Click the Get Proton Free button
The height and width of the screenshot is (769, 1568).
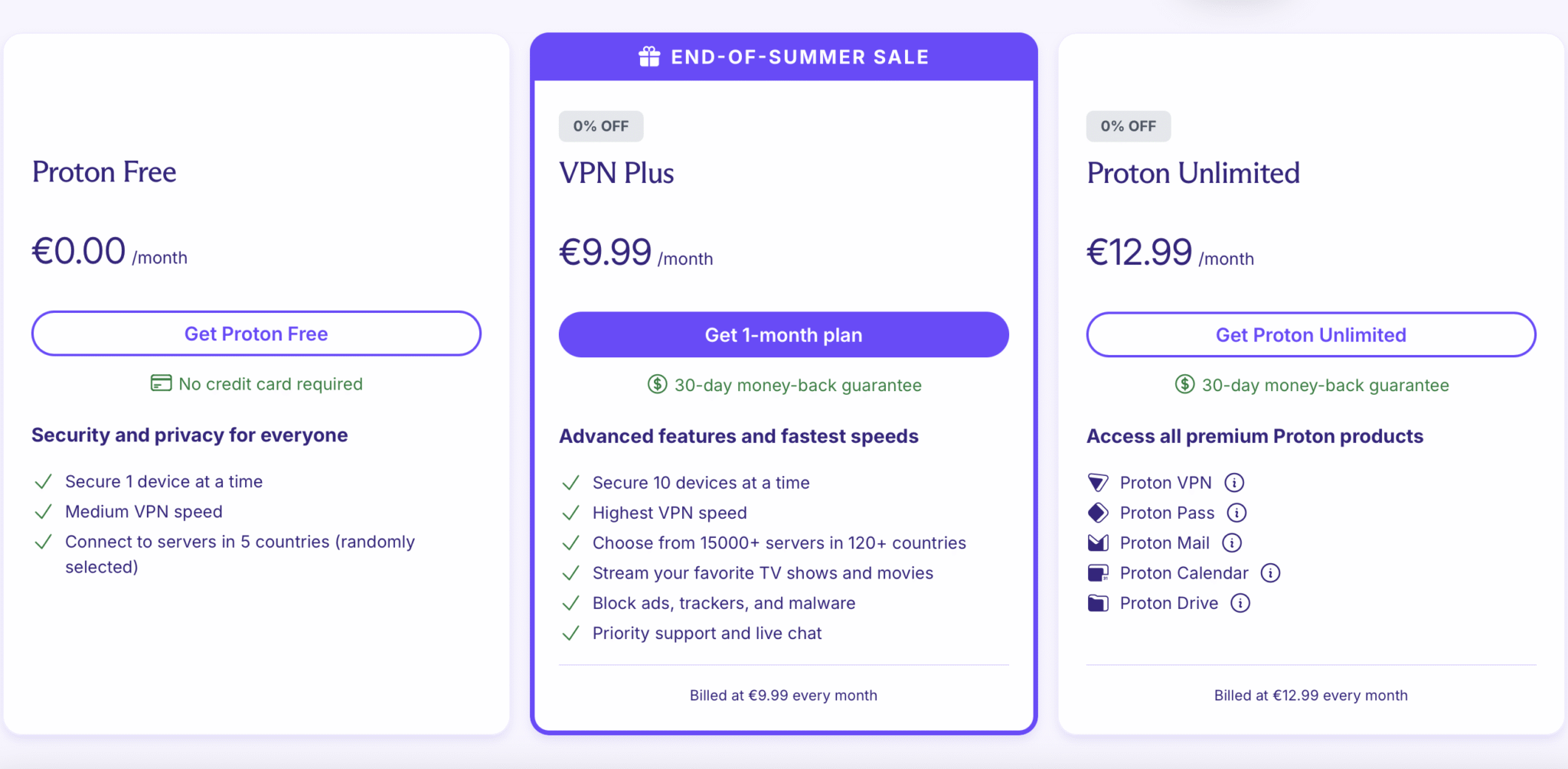click(x=256, y=334)
